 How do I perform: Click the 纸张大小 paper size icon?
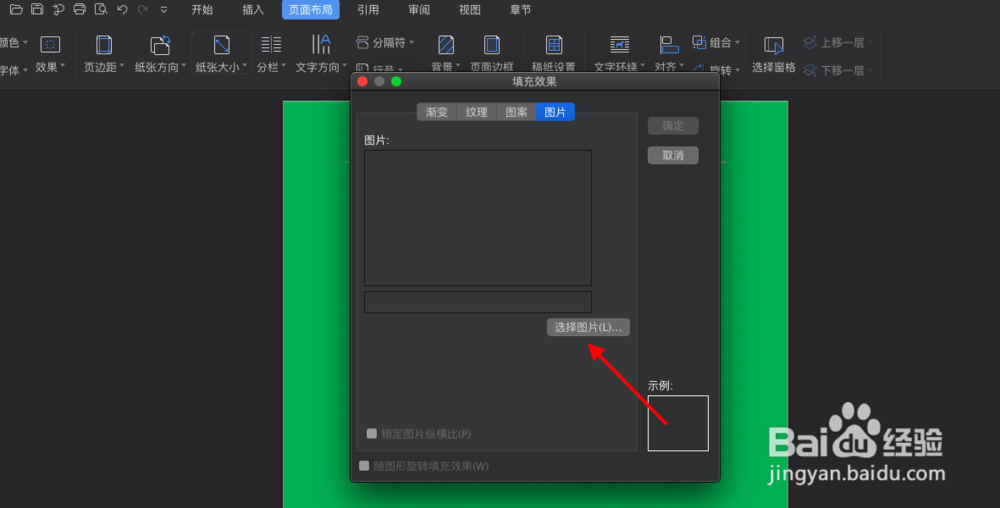click(221, 45)
